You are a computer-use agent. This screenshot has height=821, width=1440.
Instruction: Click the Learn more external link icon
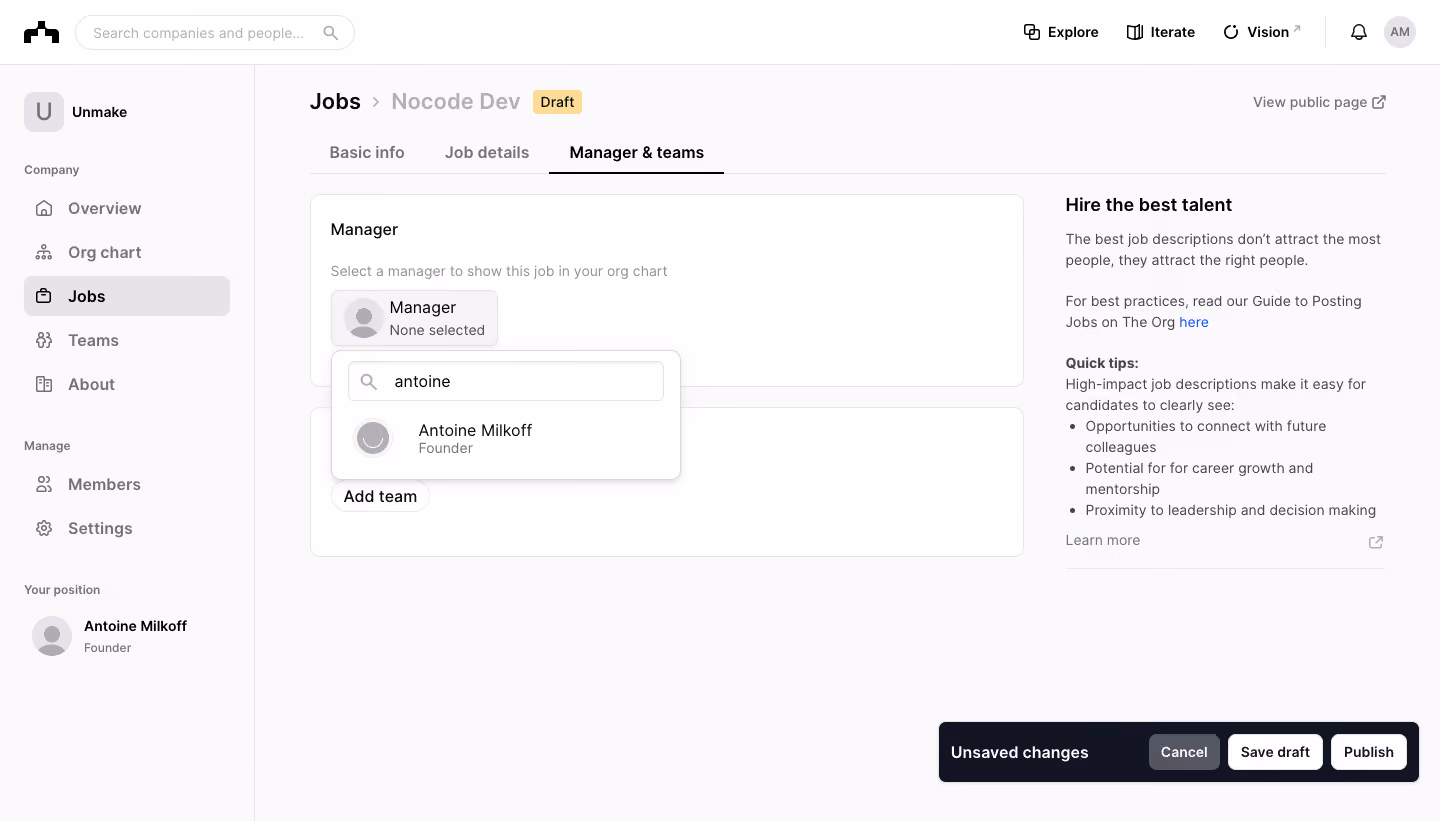coord(1376,542)
